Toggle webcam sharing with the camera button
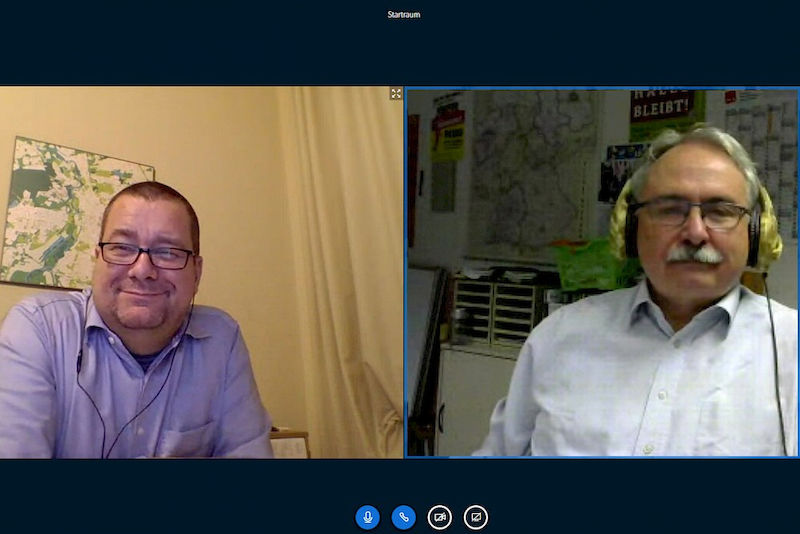 [440, 517]
